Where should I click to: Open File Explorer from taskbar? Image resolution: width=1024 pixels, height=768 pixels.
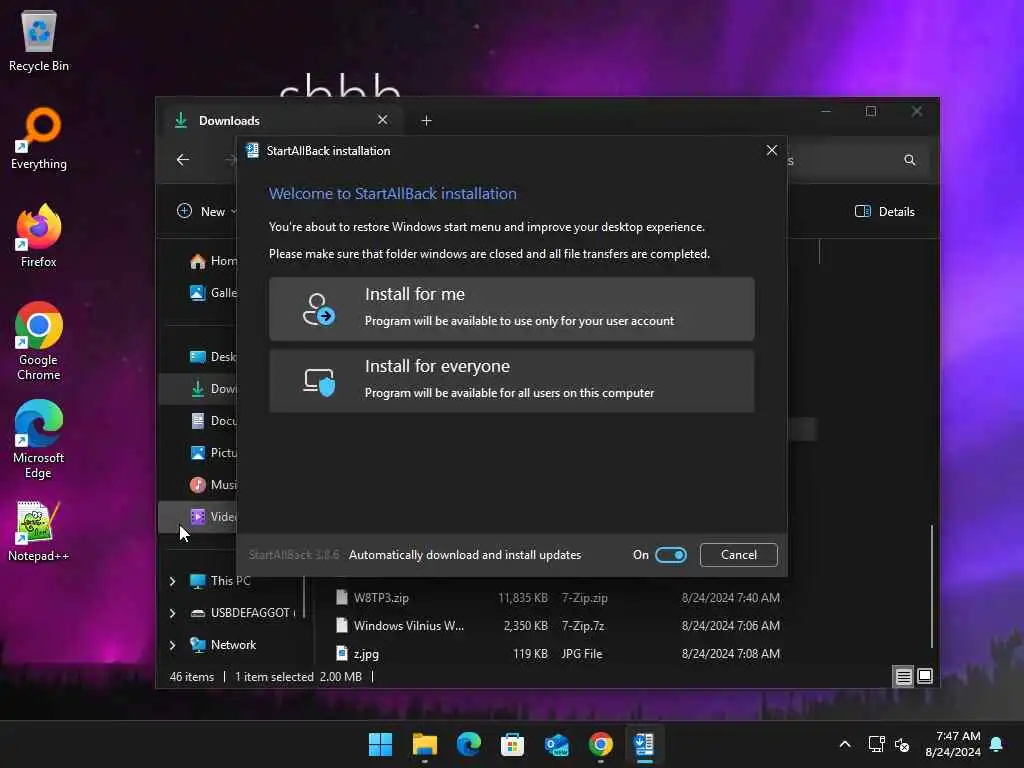(x=424, y=744)
